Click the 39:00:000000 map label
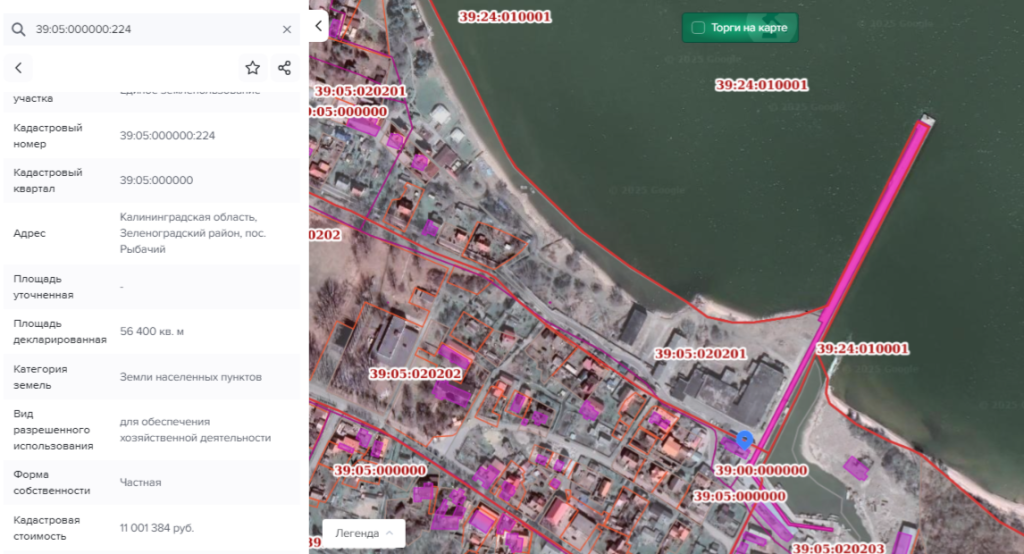 [x=761, y=470]
